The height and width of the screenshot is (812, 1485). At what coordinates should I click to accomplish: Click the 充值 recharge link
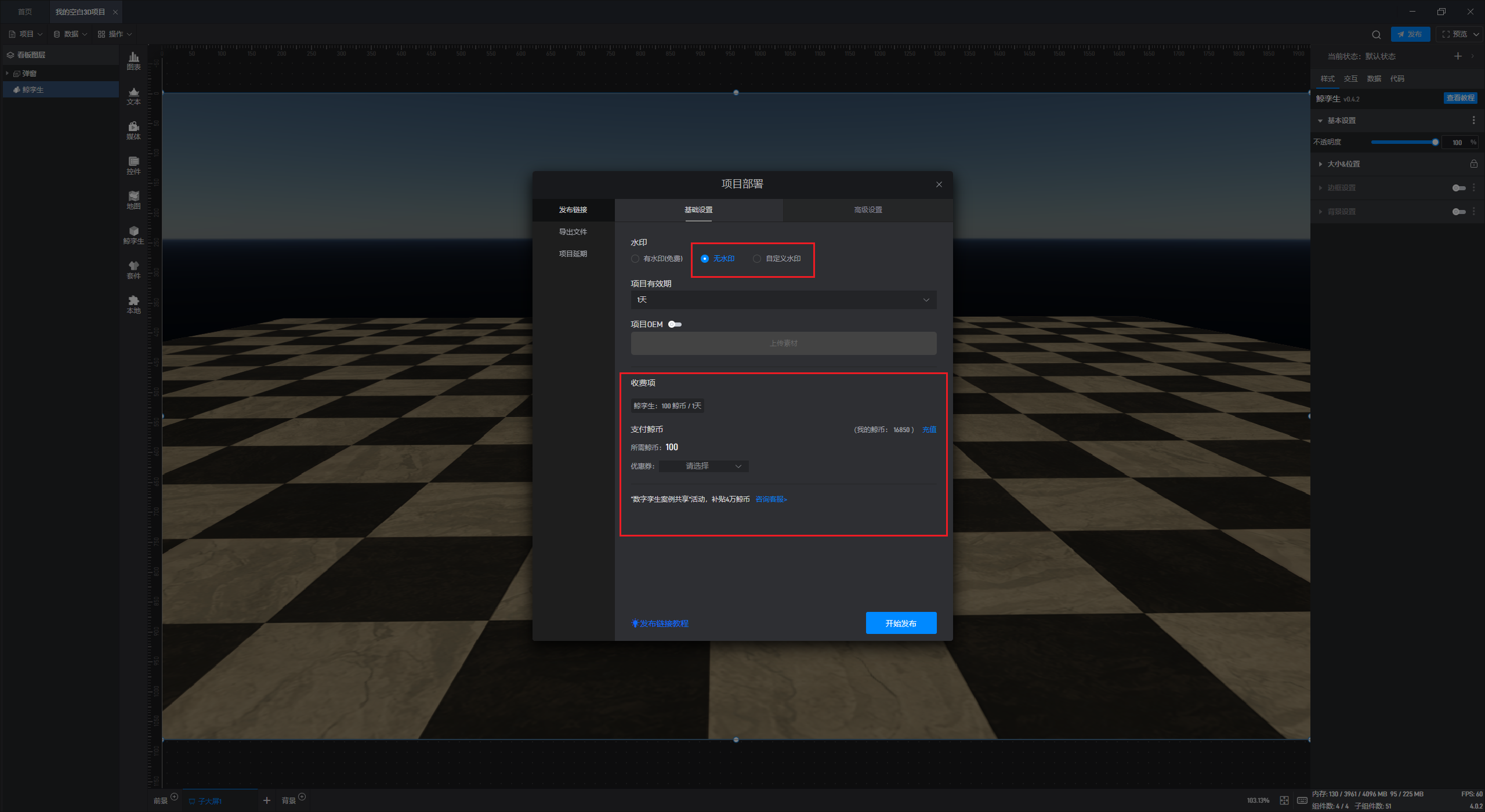[929, 430]
